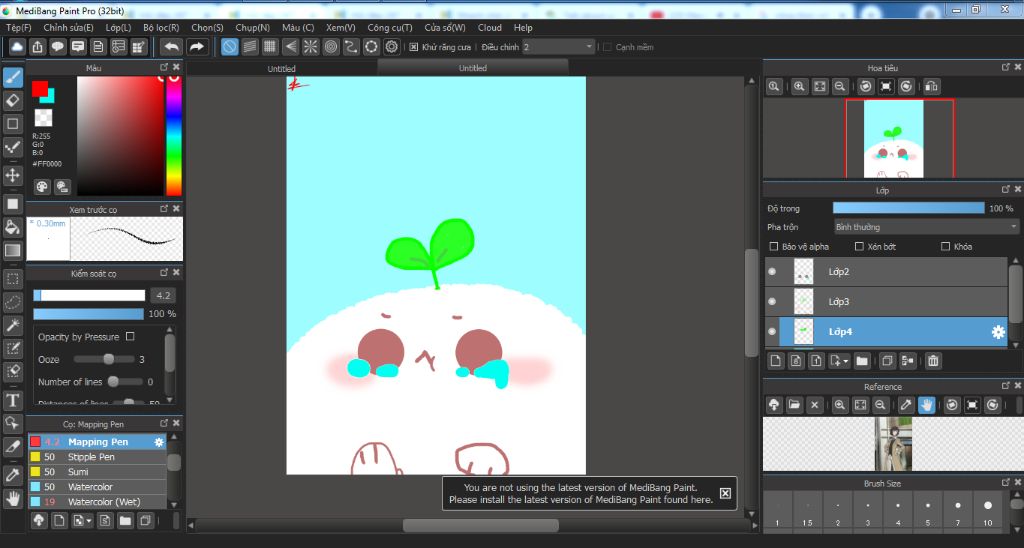Select the Sumi brush

point(97,472)
